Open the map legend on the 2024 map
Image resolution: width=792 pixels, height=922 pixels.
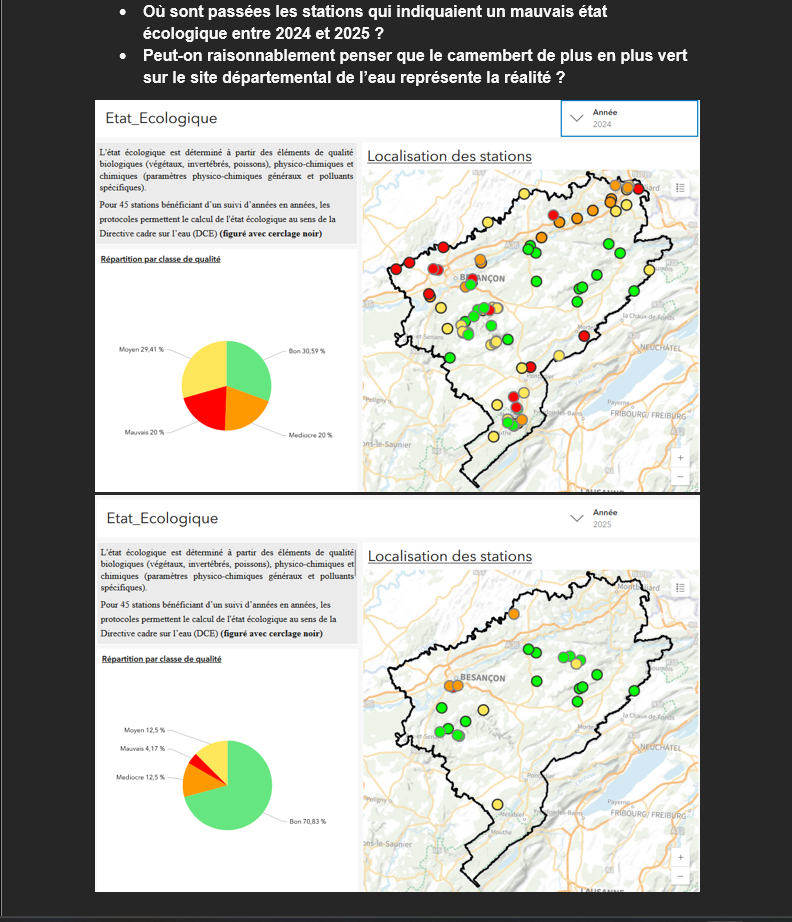(x=680, y=187)
